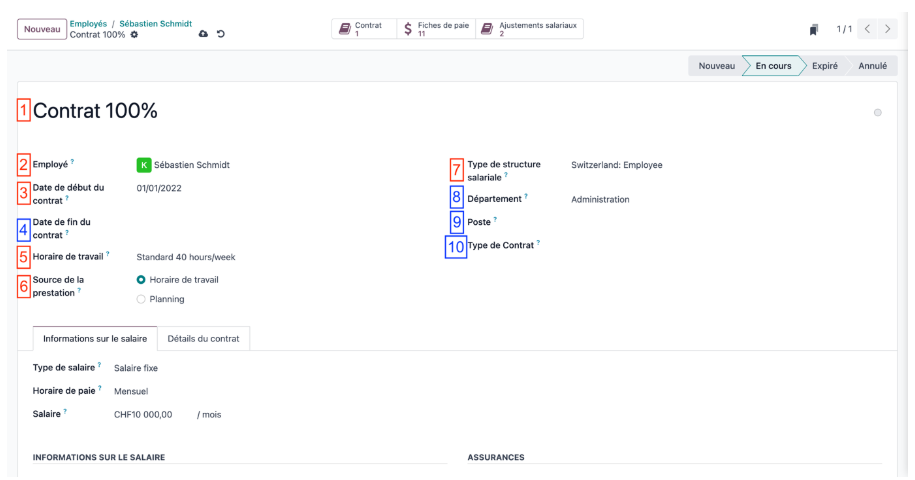The height and width of the screenshot is (480, 915).
Task: Click Sébastien Schmidt's green K avatar
Action: pyautogui.click(x=144, y=165)
